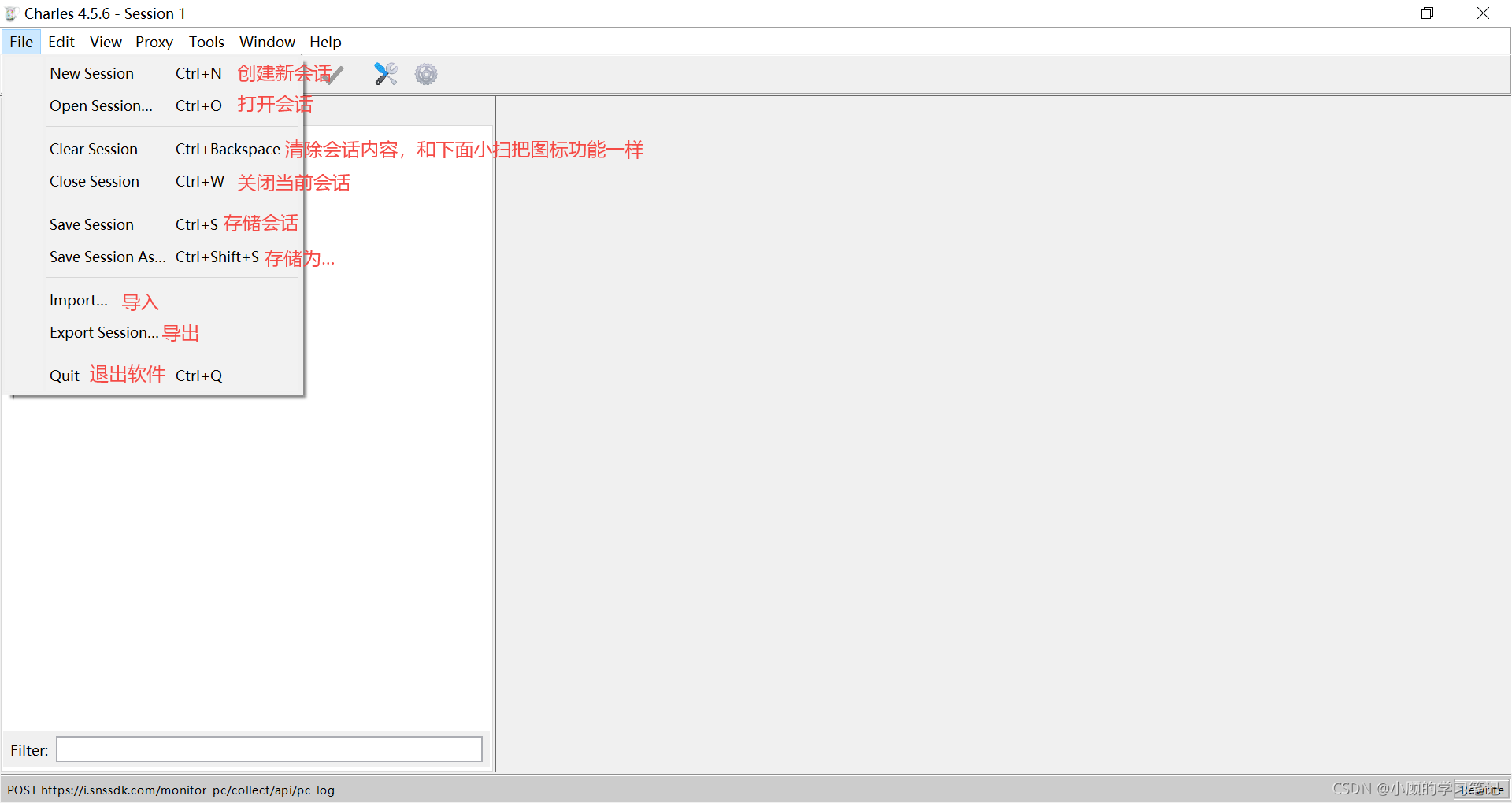The width and height of the screenshot is (1512, 803).
Task: Choose Open Session... menu entry
Action: click(152, 105)
